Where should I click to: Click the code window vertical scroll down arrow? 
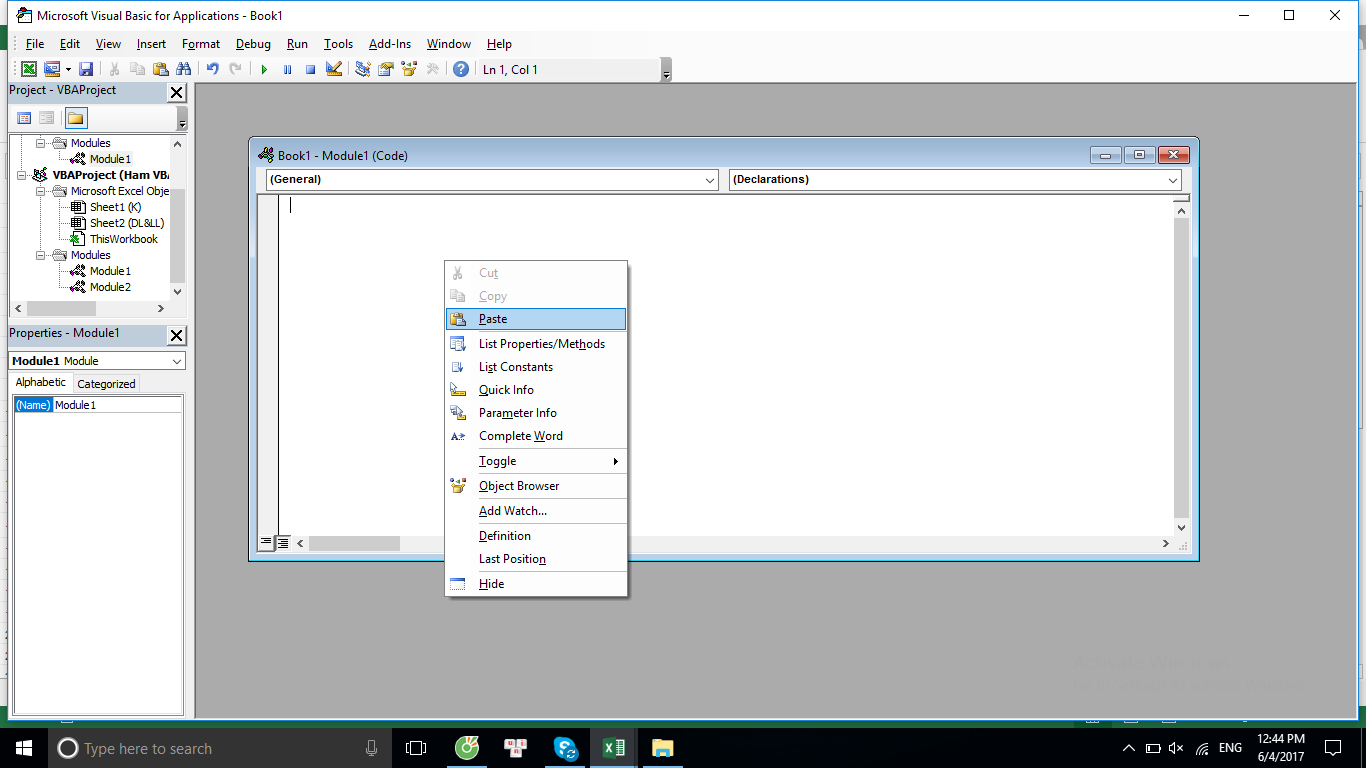(x=1181, y=527)
